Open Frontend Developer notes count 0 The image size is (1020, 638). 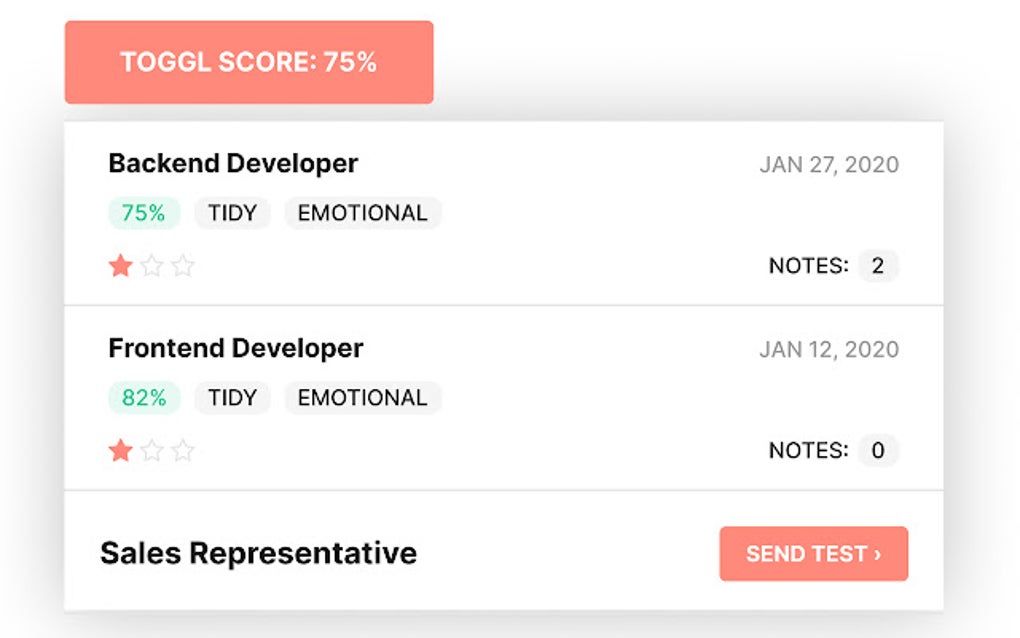[x=878, y=451]
